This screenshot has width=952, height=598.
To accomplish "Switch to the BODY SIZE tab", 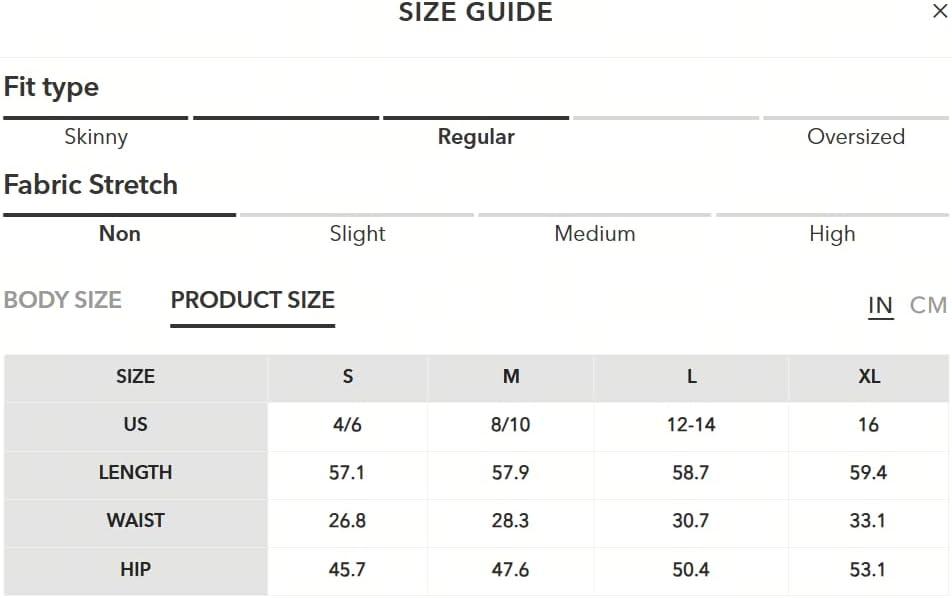I will point(63,300).
